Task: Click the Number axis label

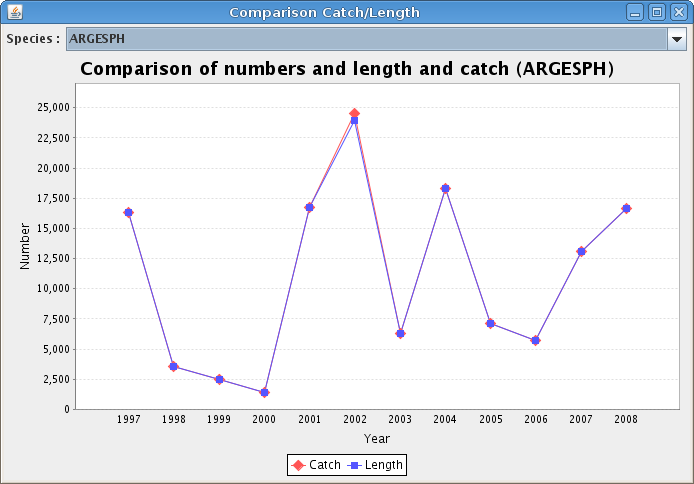Action: 25,246
